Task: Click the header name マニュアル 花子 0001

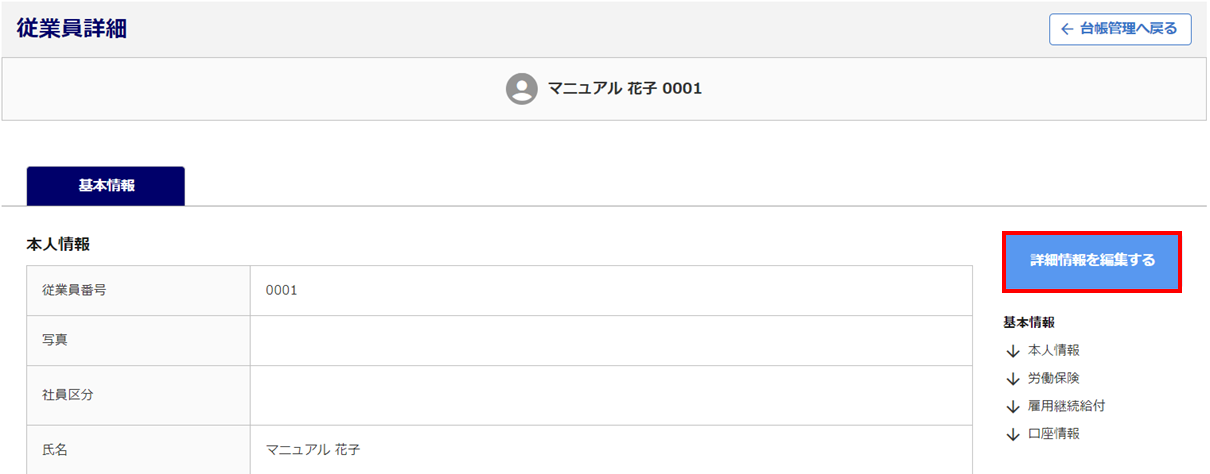Action: click(625, 89)
